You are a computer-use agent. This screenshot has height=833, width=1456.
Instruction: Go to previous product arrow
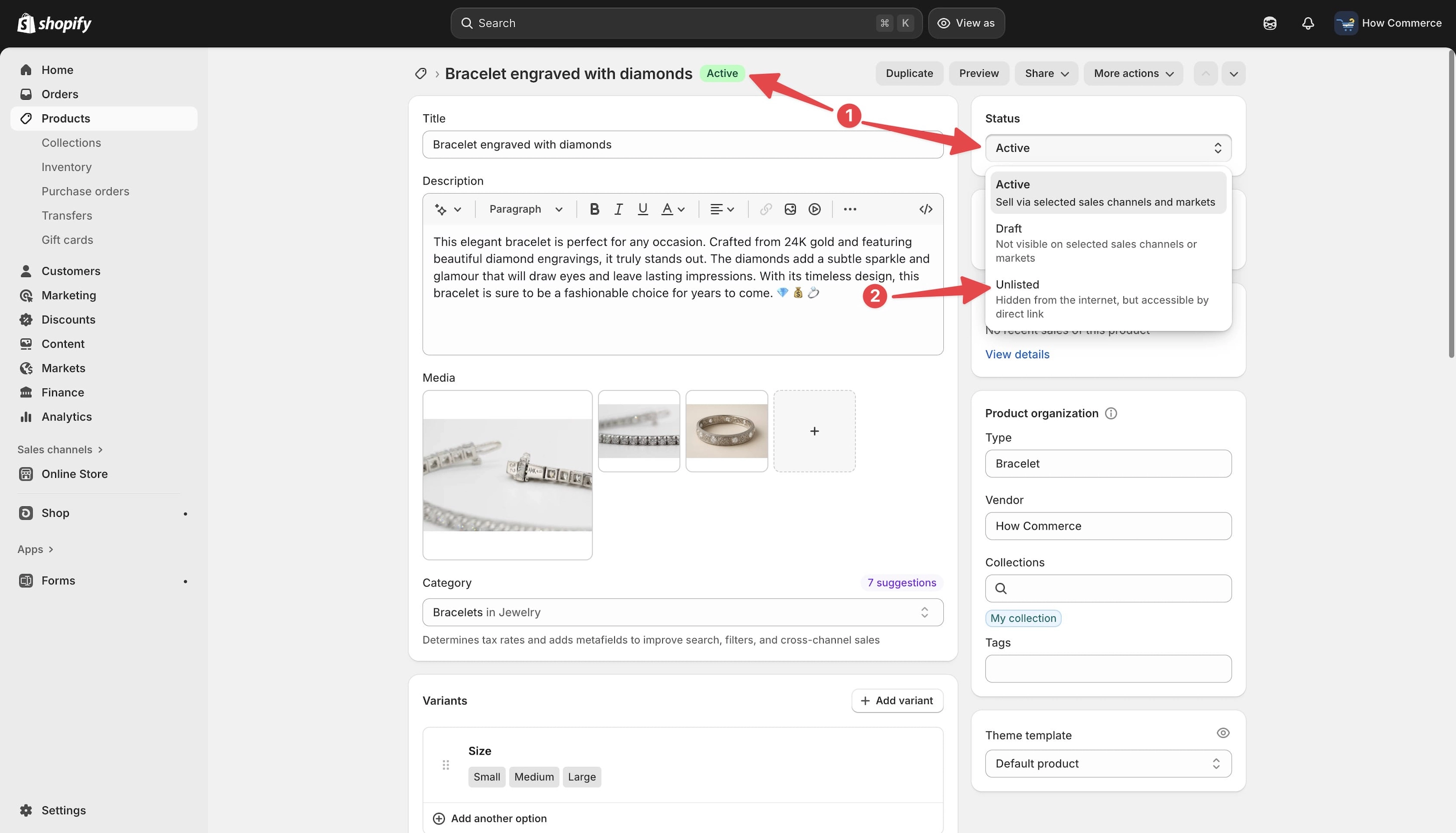[1205, 73]
